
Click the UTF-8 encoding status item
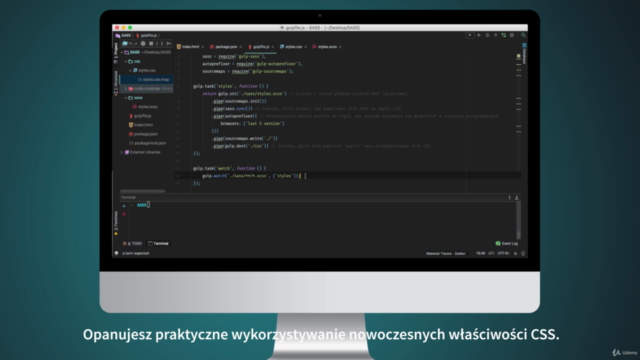tap(503, 253)
